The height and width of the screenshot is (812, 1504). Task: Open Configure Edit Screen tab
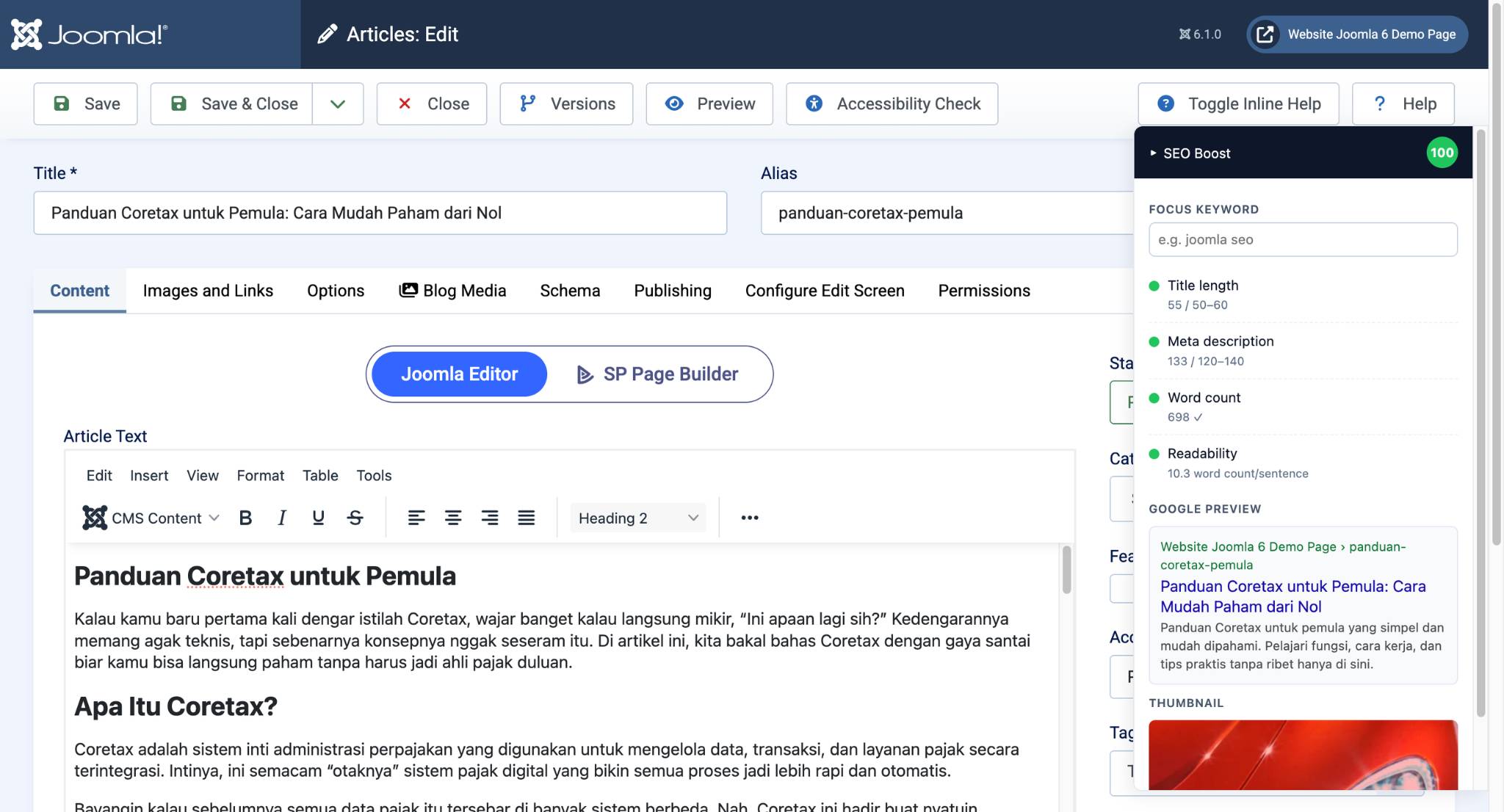pyautogui.click(x=825, y=291)
